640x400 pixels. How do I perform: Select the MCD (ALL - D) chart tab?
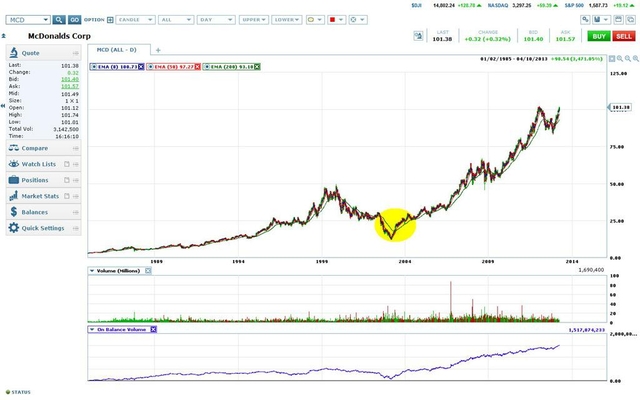[117, 50]
